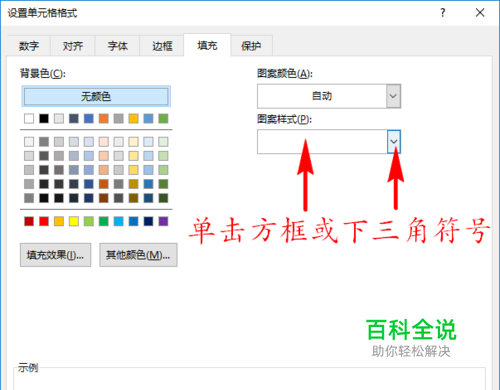Click the 背景色(C): label

click(43, 73)
